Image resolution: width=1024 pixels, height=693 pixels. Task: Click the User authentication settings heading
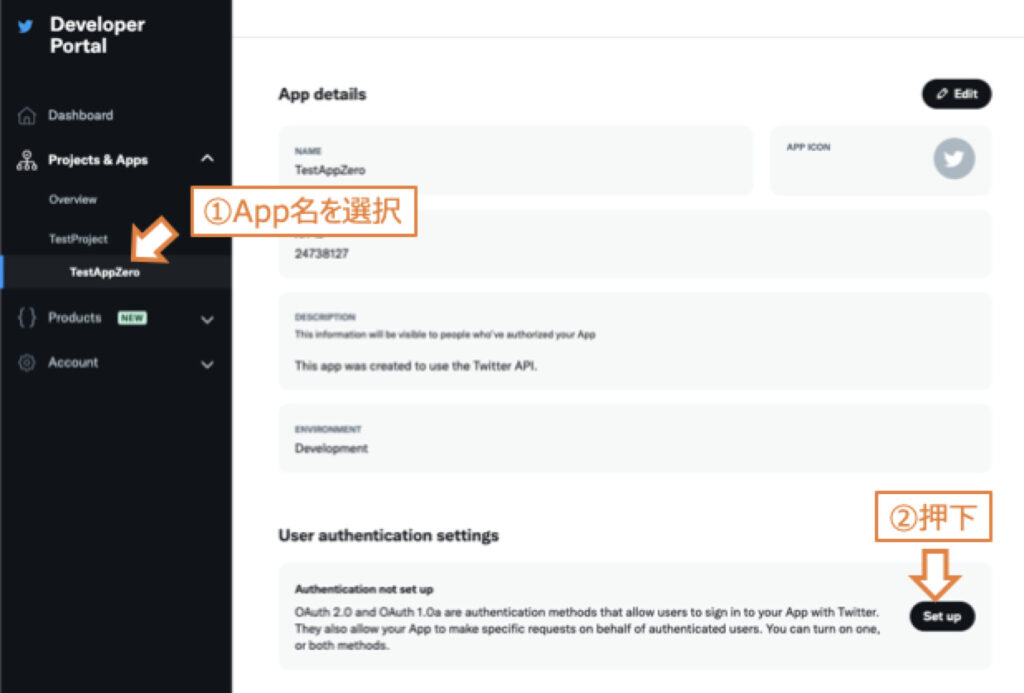pos(389,536)
